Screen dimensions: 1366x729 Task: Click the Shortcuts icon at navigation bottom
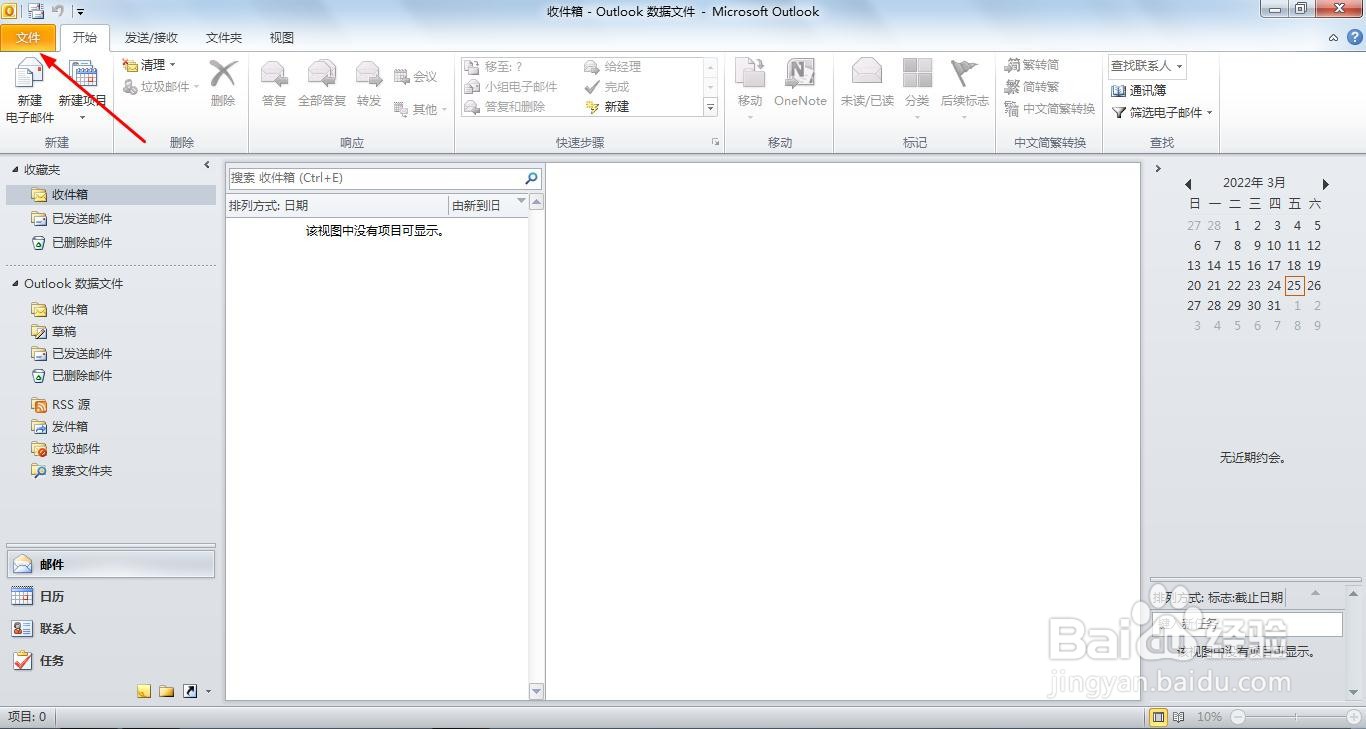pos(190,691)
